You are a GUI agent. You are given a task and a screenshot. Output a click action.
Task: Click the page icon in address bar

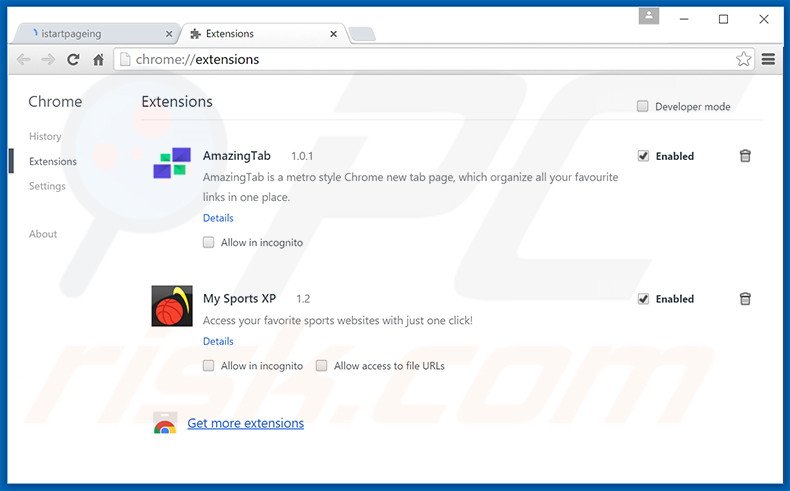125,59
